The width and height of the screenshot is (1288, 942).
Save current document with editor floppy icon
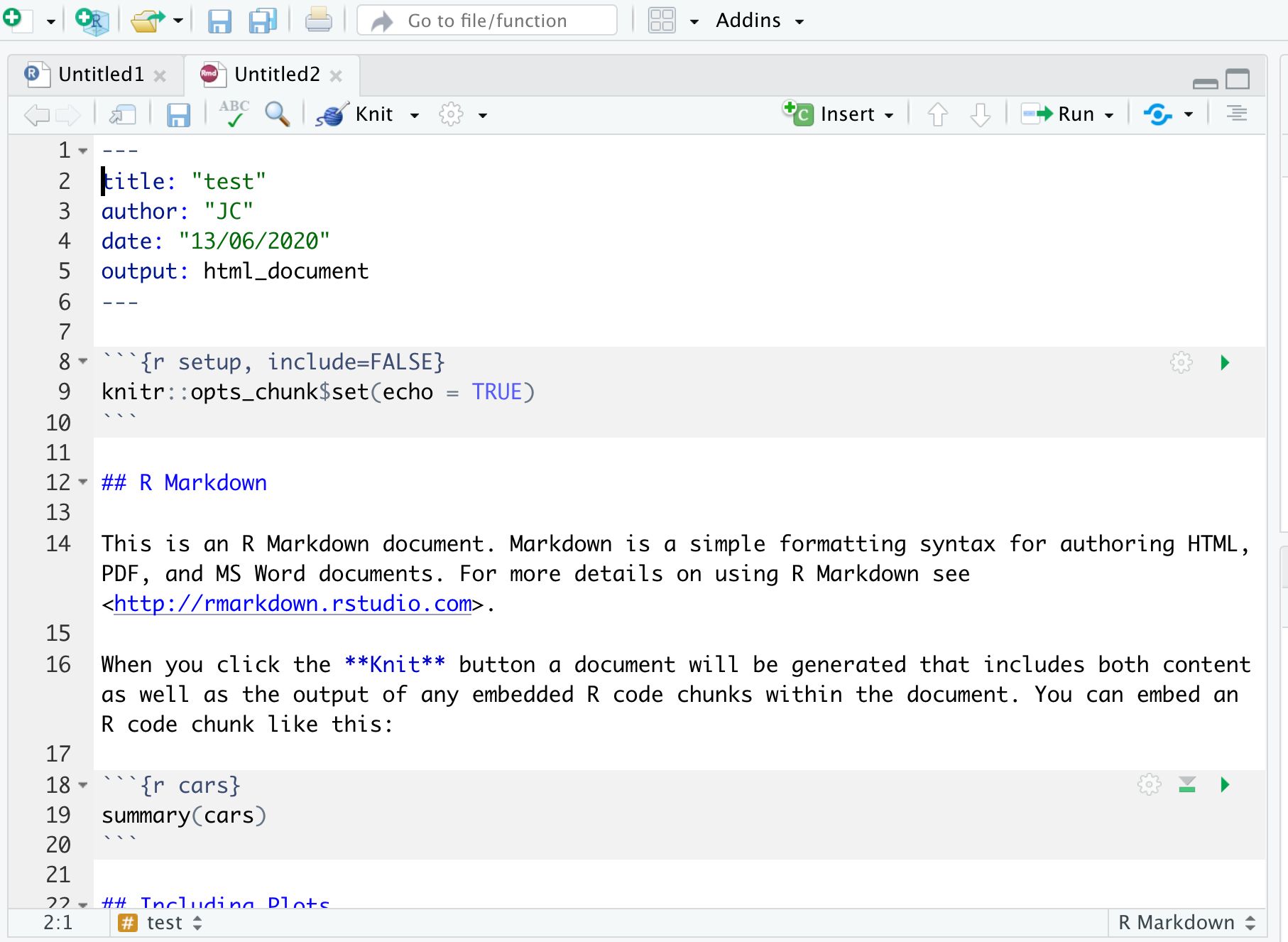[x=178, y=114]
